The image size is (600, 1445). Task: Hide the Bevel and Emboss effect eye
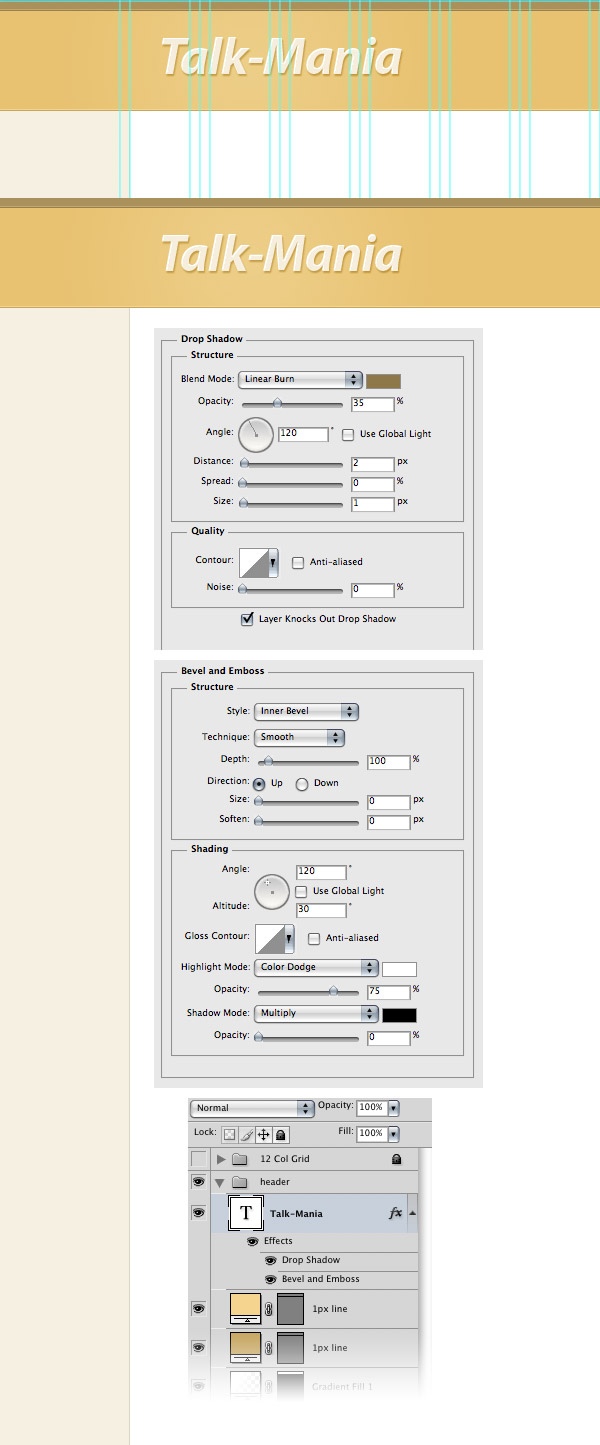[271, 1279]
